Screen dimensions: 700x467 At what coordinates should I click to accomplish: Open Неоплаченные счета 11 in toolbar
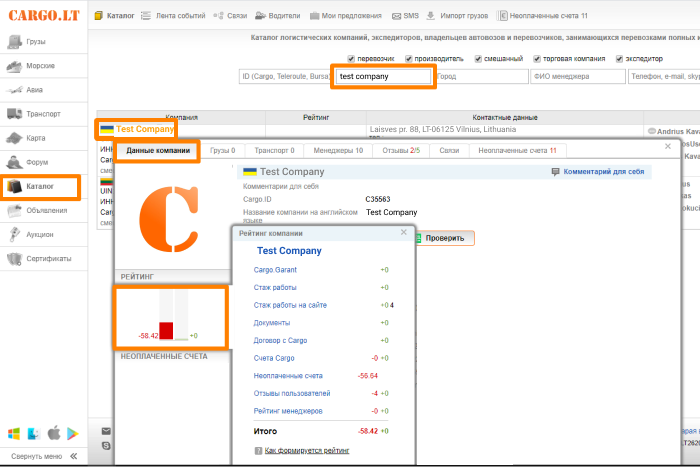pyautogui.click(x=543, y=16)
